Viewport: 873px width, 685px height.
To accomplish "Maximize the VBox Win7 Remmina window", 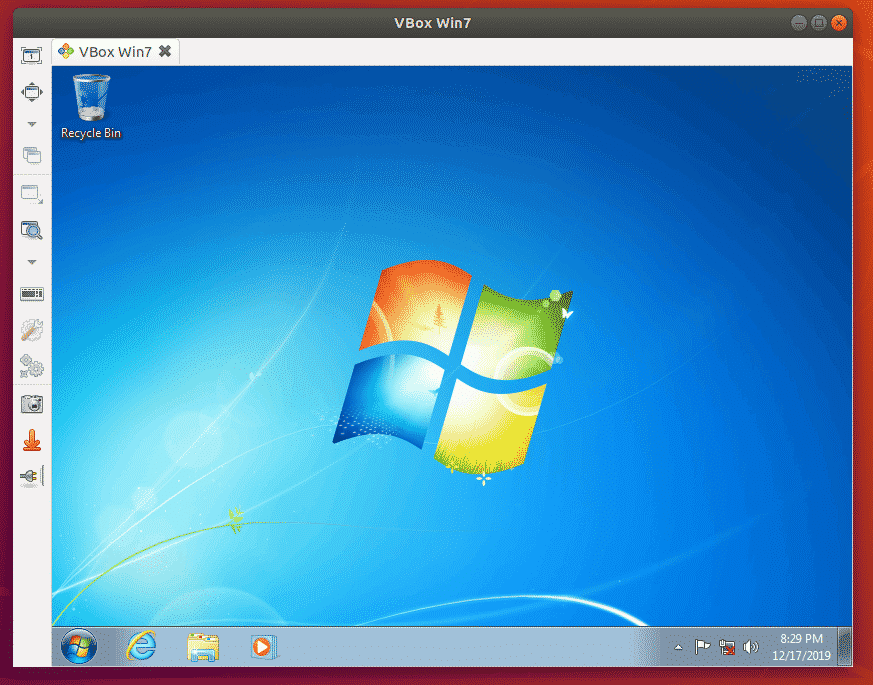I will pyautogui.click(x=818, y=23).
